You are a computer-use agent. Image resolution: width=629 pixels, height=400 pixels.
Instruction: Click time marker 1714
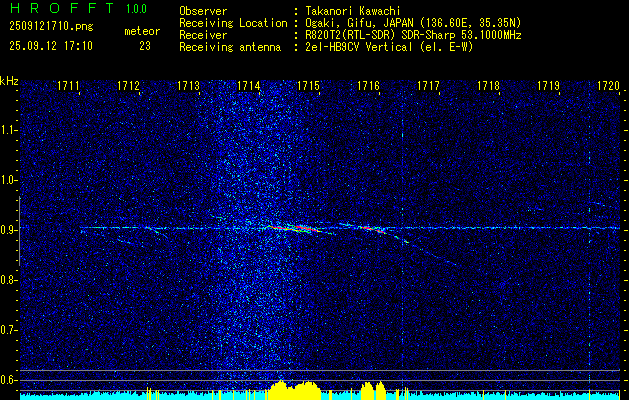(248, 86)
